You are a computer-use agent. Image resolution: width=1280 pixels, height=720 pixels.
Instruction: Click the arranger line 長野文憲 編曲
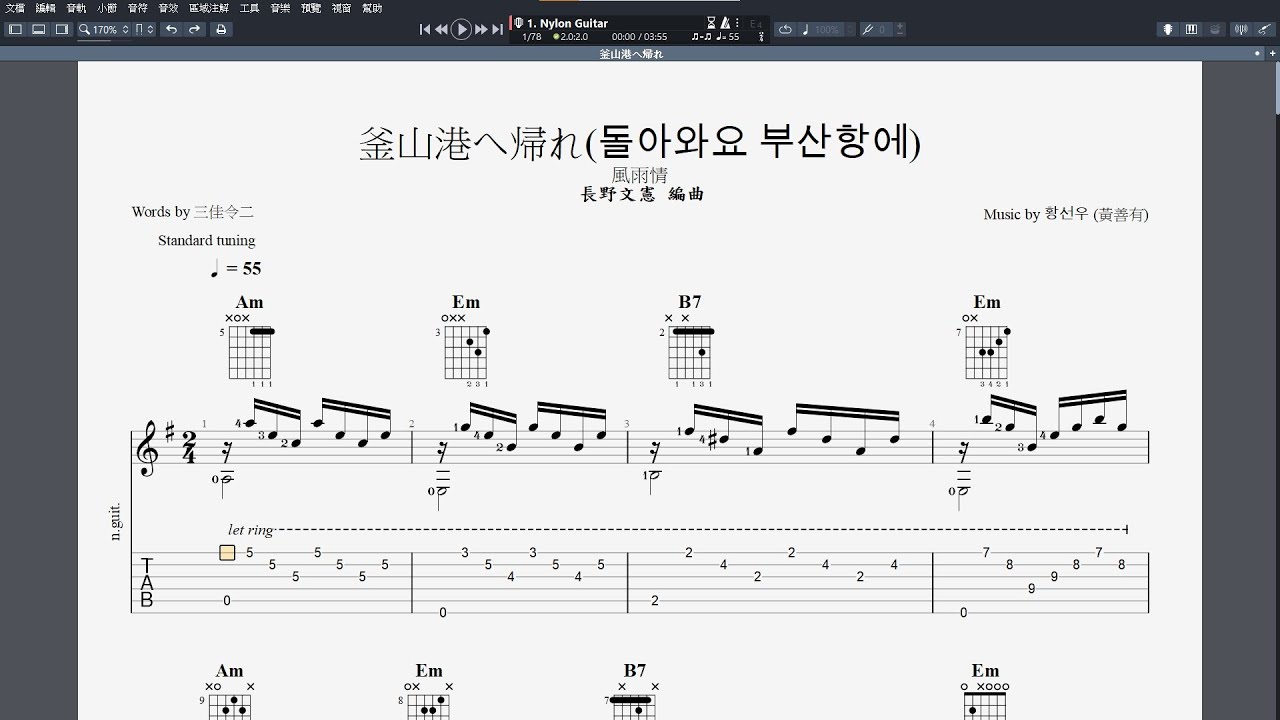[643, 194]
